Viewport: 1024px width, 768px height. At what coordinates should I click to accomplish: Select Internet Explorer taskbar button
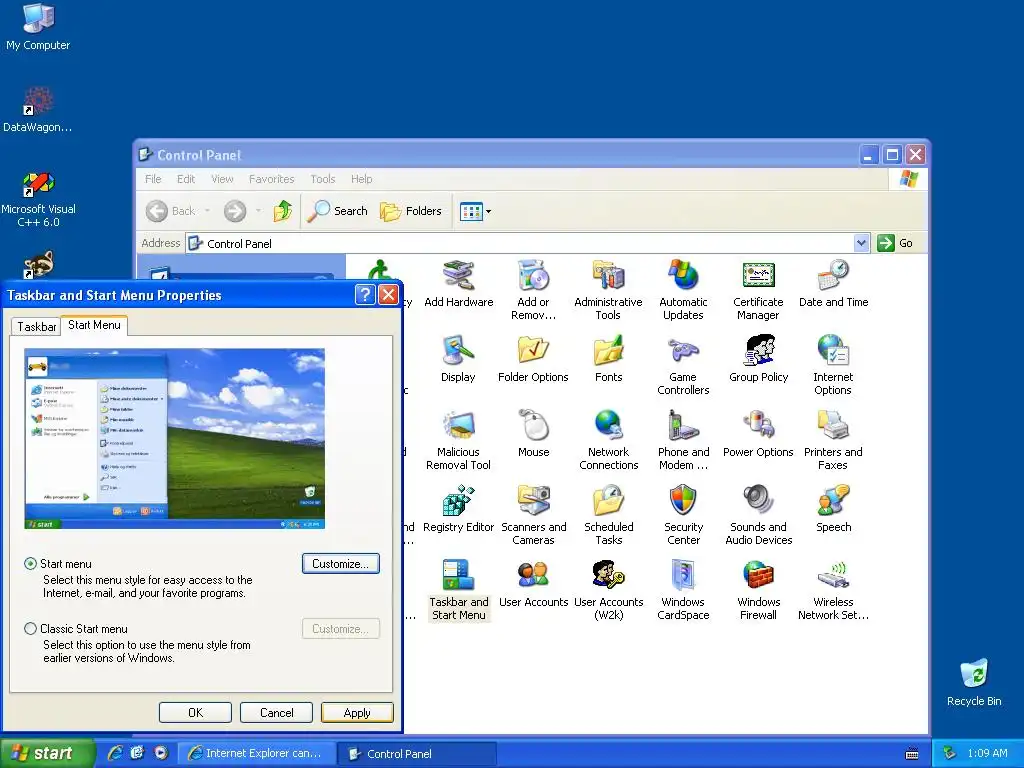255,753
